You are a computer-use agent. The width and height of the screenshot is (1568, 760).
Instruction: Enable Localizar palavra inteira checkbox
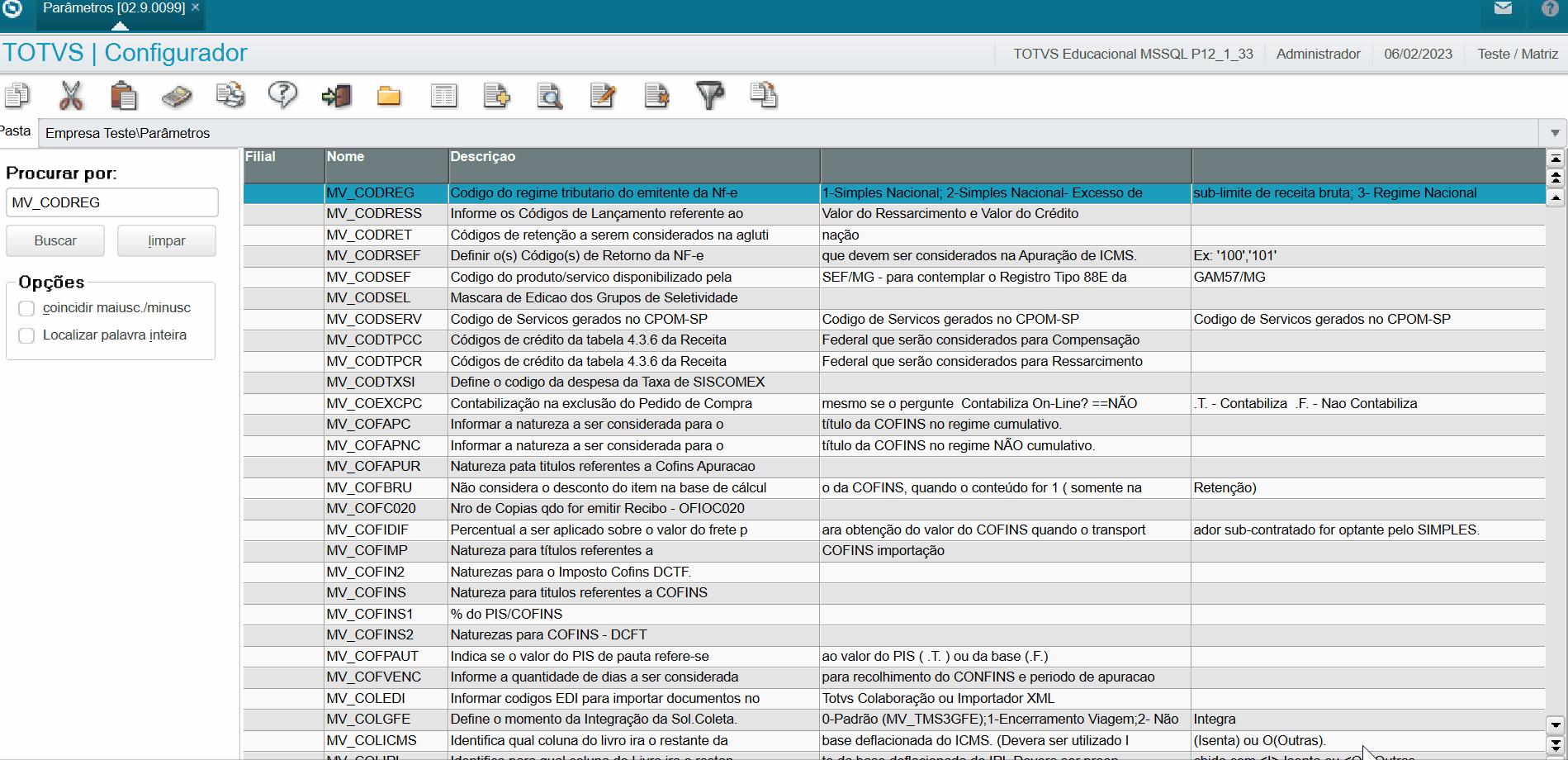pos(26,335)
